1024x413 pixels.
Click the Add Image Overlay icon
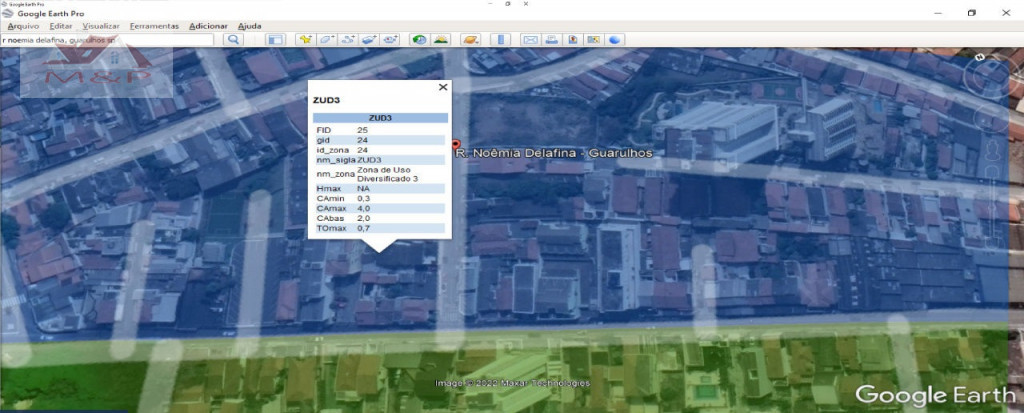coord(369,39)
